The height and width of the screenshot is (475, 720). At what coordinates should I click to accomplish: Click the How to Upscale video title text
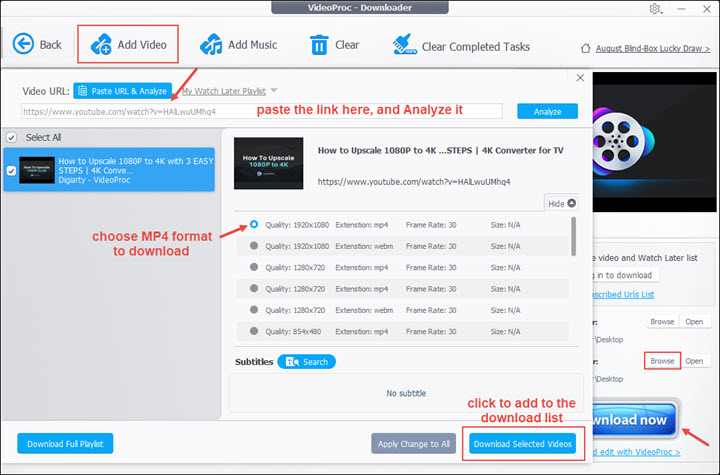tap(440, 150)
